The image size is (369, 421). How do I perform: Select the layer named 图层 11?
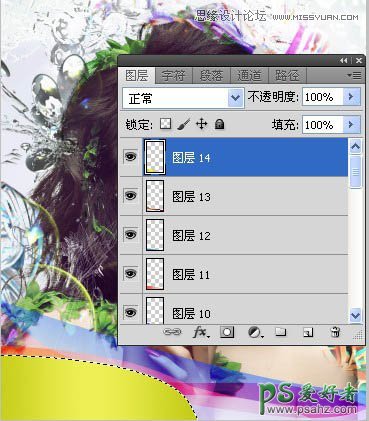pyautogui.click(x=191, y=274)
